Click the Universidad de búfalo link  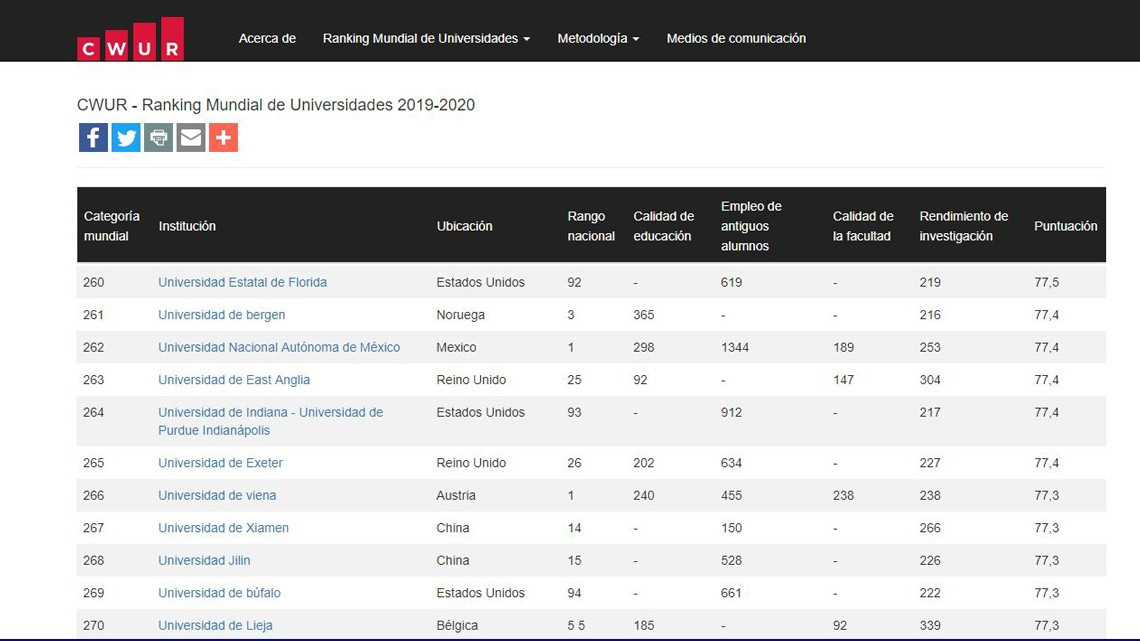point(219,592)
